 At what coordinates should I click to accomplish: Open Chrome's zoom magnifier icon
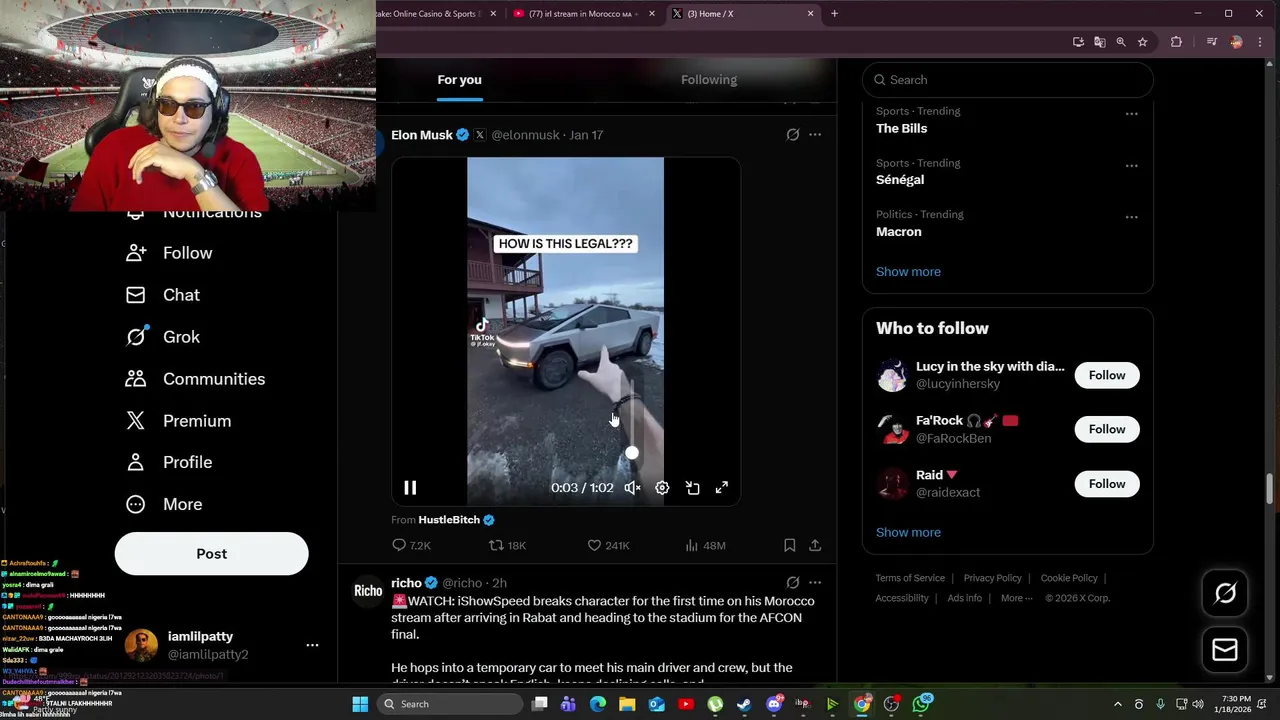tap(1121, 42)
